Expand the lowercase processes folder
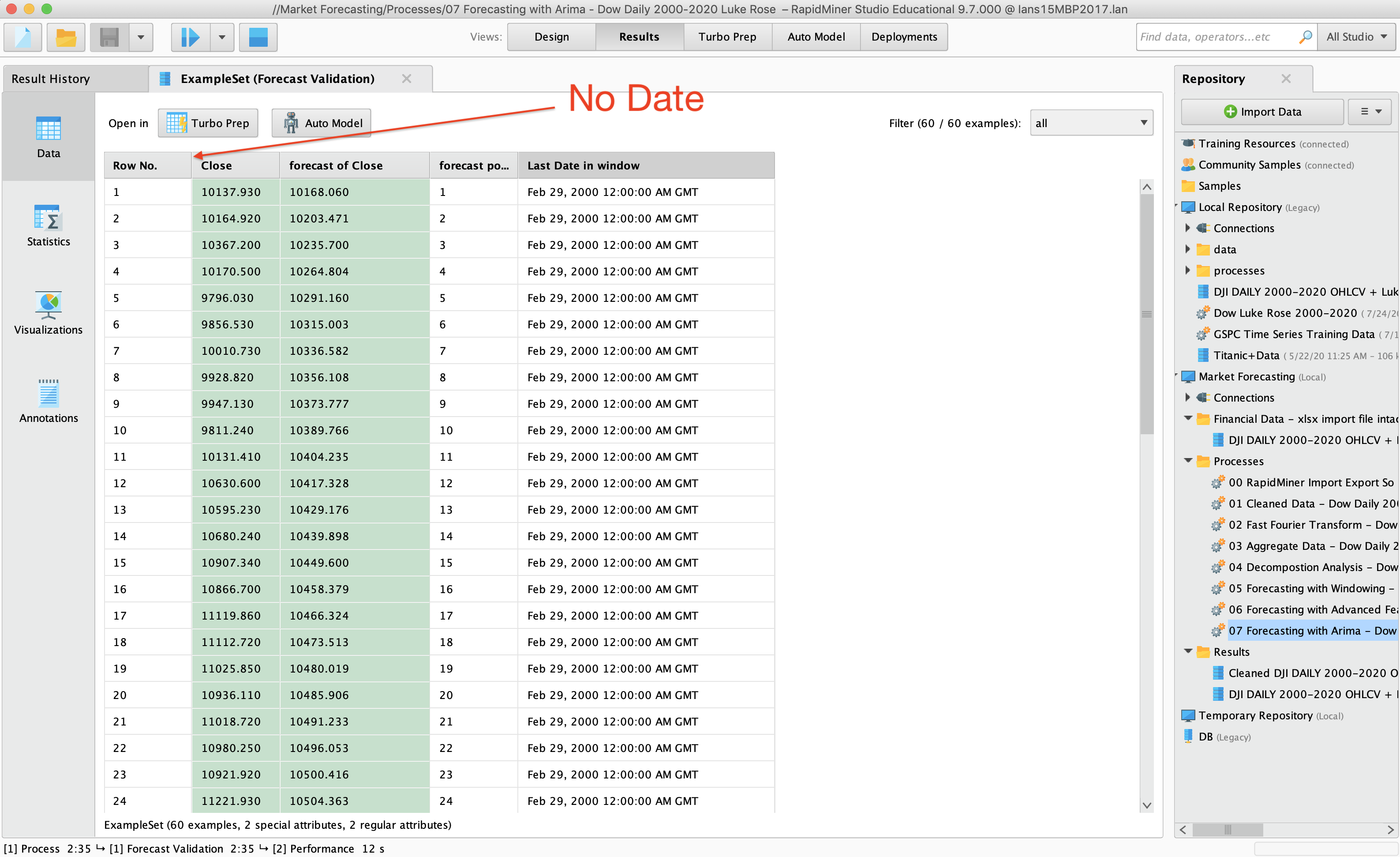Screen dimensions: 1400x857 pos(1187,271)
